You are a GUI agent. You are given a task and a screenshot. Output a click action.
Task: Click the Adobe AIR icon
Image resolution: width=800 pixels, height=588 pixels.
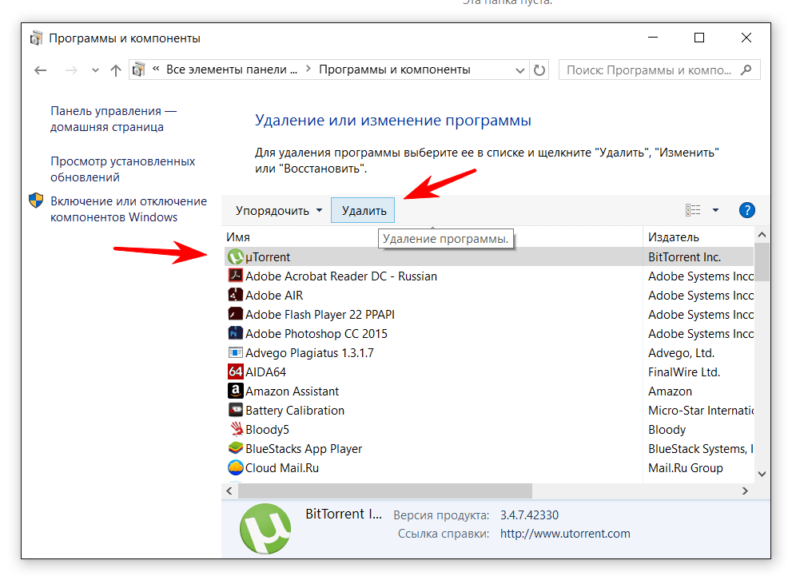(x=235, y=295)
